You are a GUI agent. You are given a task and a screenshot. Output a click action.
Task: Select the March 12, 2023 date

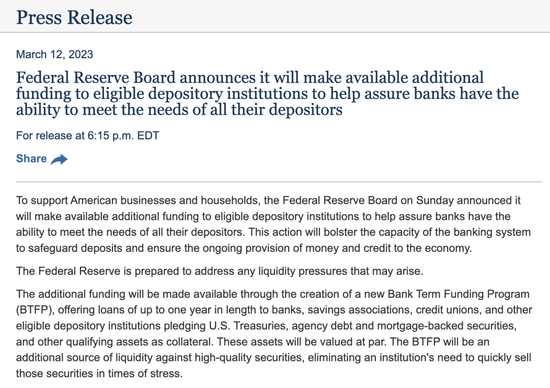[x=55, y=54]
